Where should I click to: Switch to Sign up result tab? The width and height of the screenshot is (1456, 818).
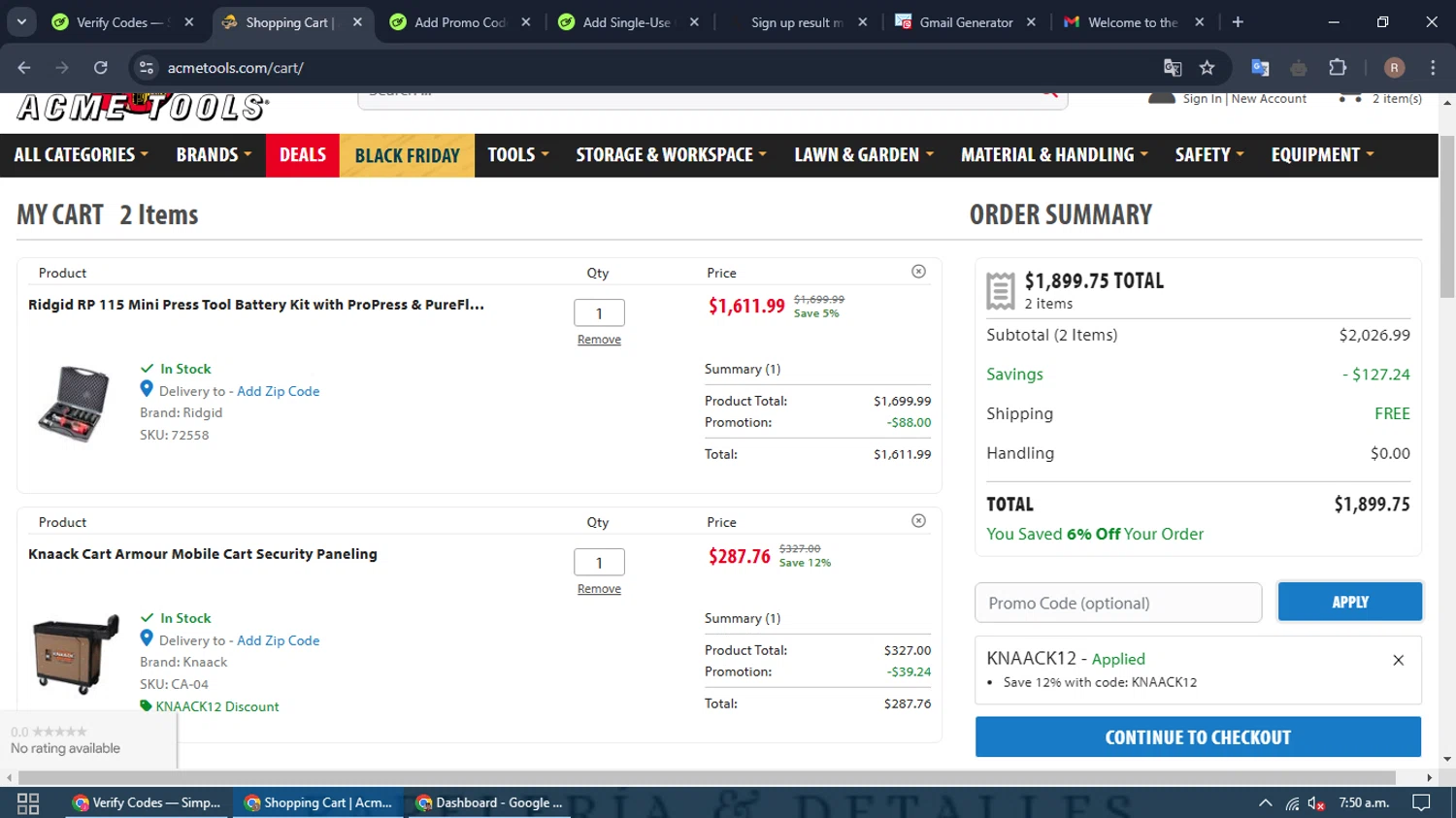tap(796, 21)
